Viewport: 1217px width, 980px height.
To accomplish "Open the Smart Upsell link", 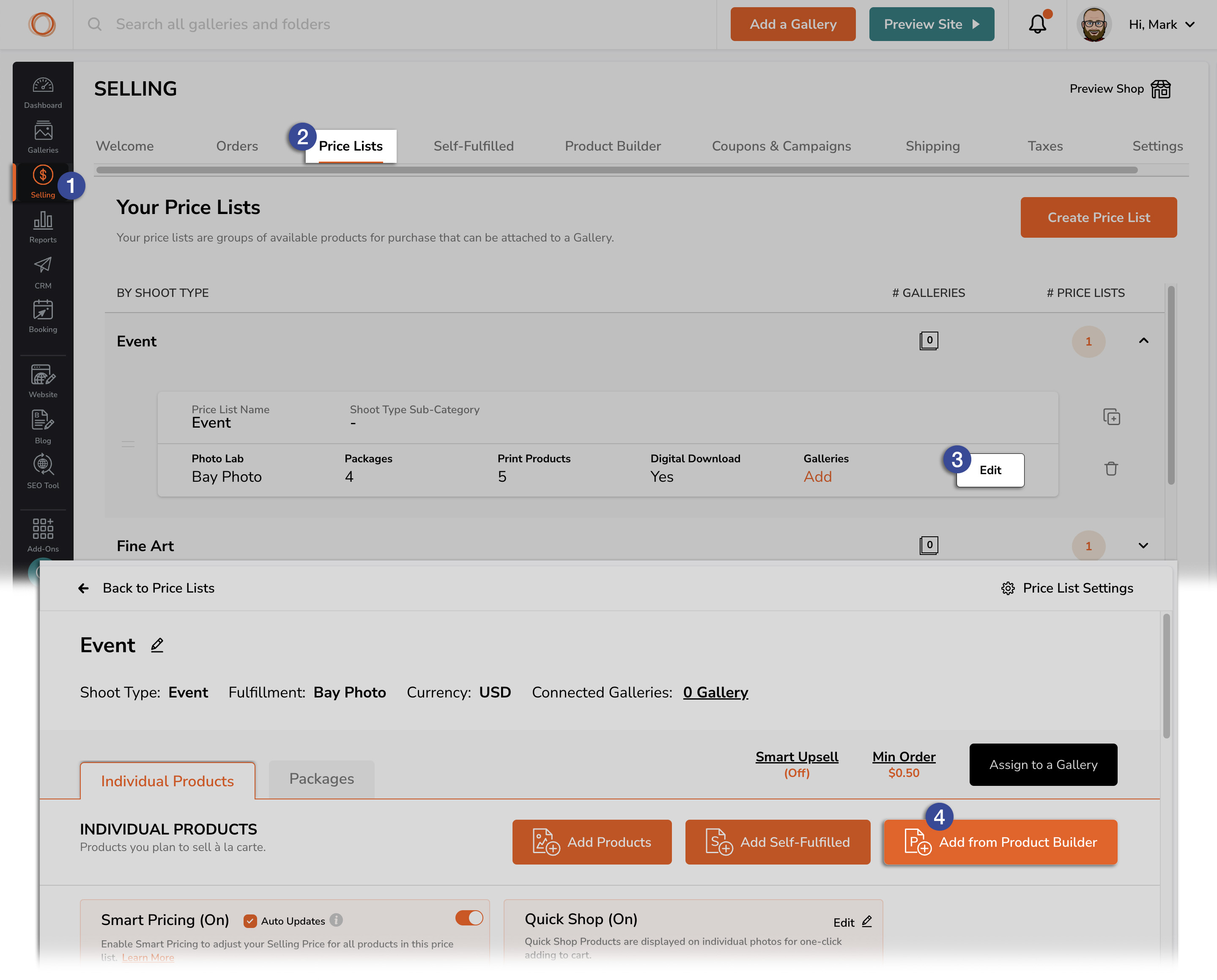I will coord(797,757).
